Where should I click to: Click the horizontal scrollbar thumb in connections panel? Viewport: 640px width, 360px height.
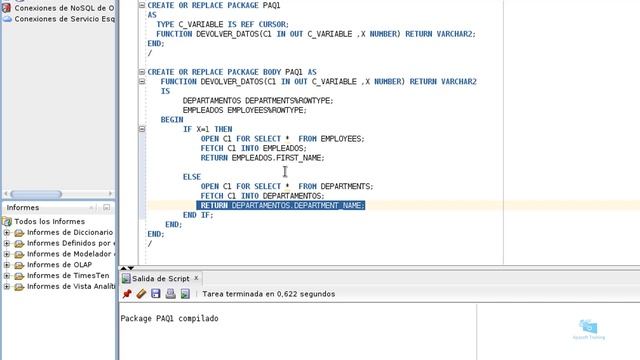[x=36, y=194]
